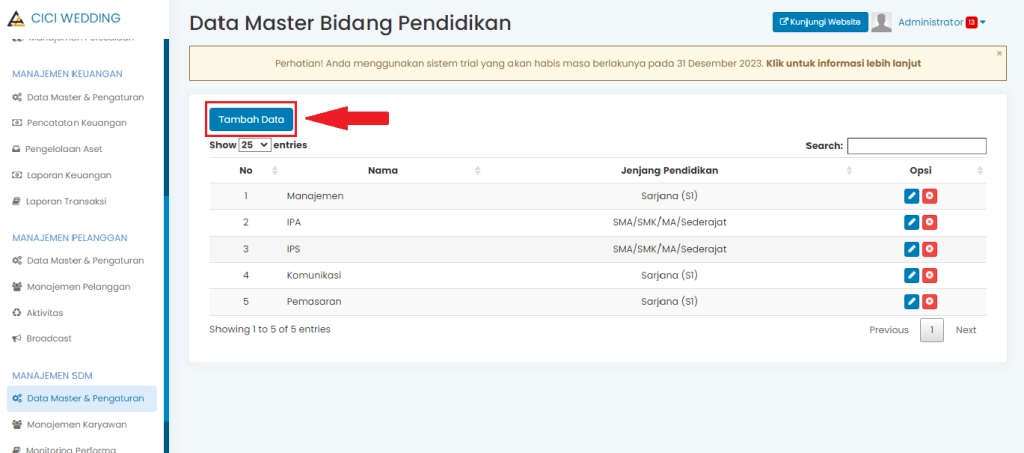Open Data Master & Pengaturan under Manajemen SDM

click(x=82, y=398)
